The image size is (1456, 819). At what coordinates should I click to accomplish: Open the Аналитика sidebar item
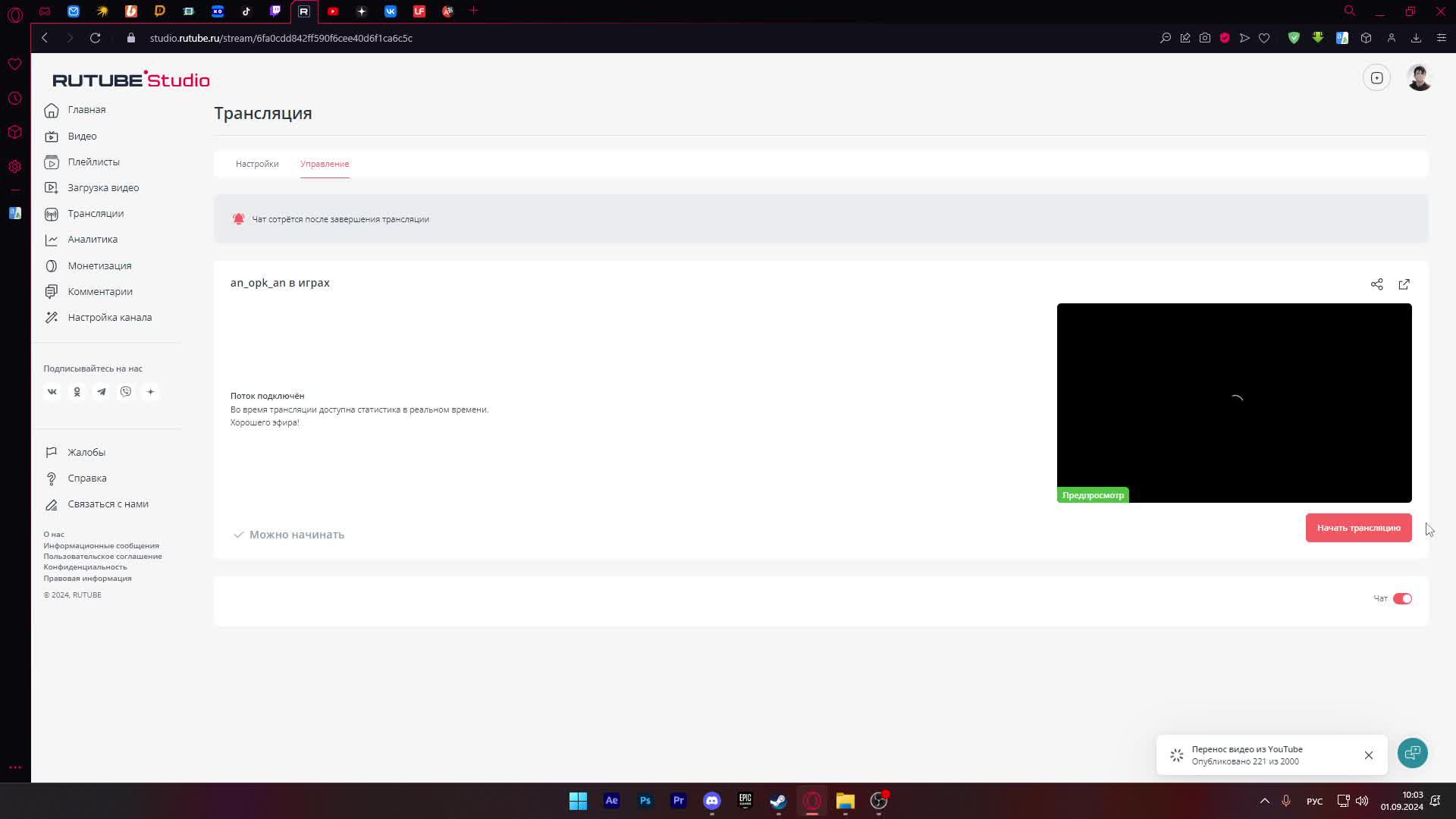[x=93, y=240]
